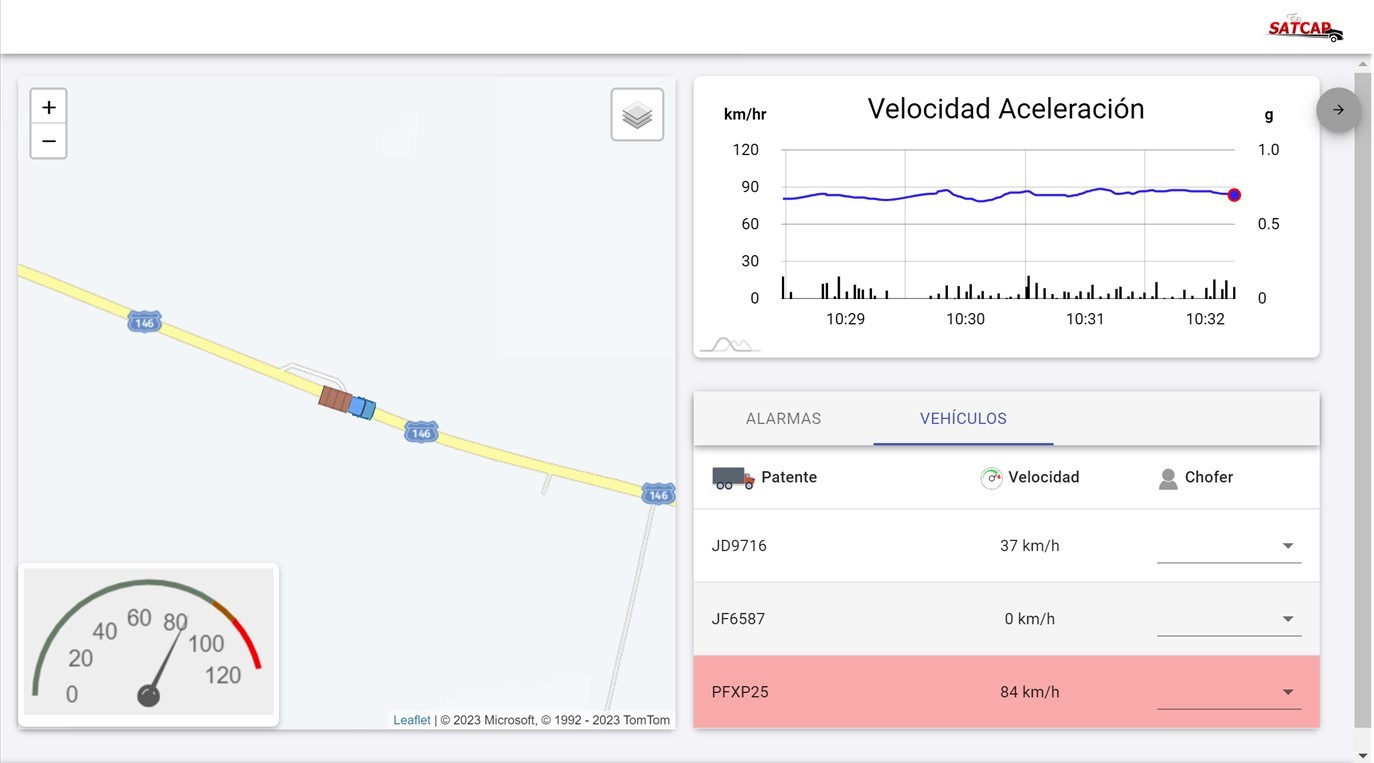Click the red data point on the speed chart
The image size is (1374, 763).
coord(1234,195)
